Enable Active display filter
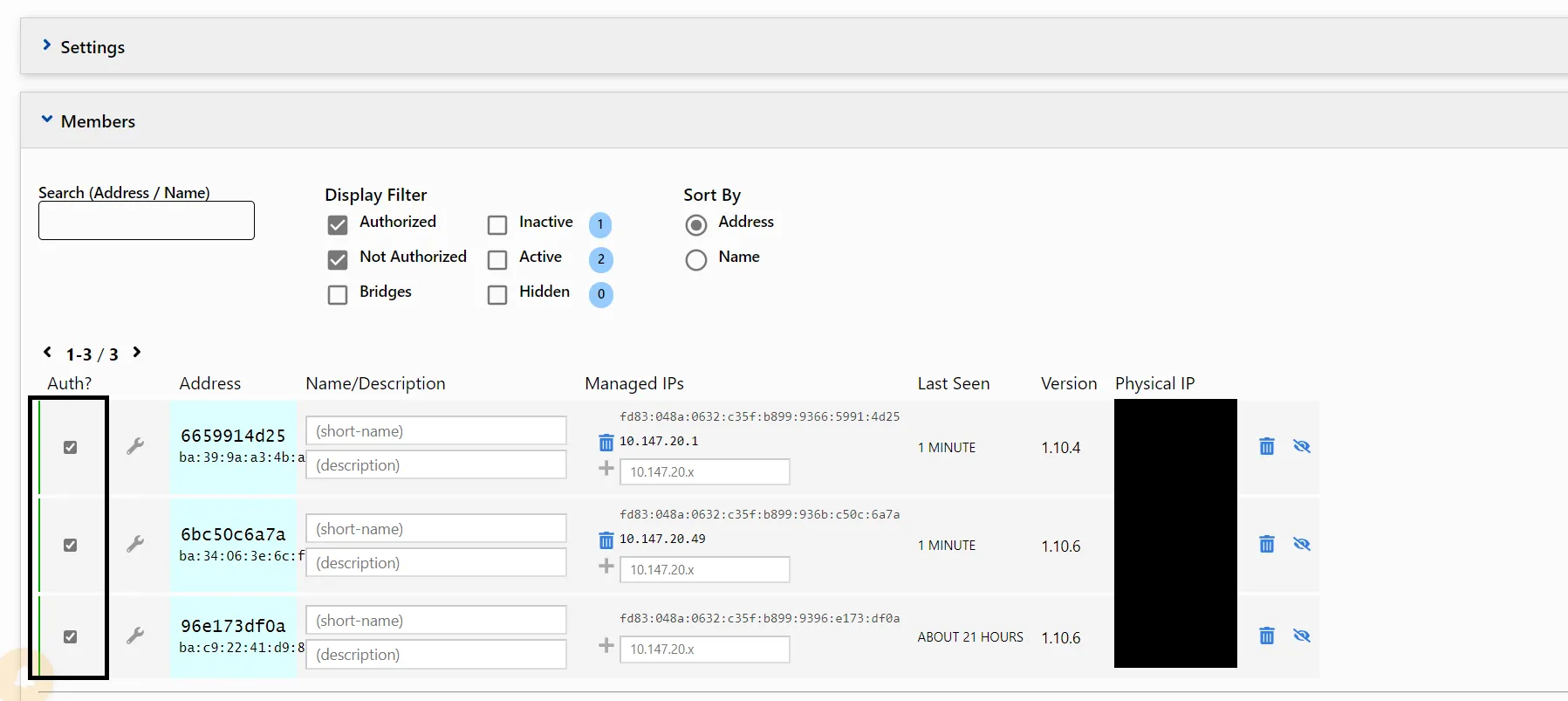 tap(497, 260)
